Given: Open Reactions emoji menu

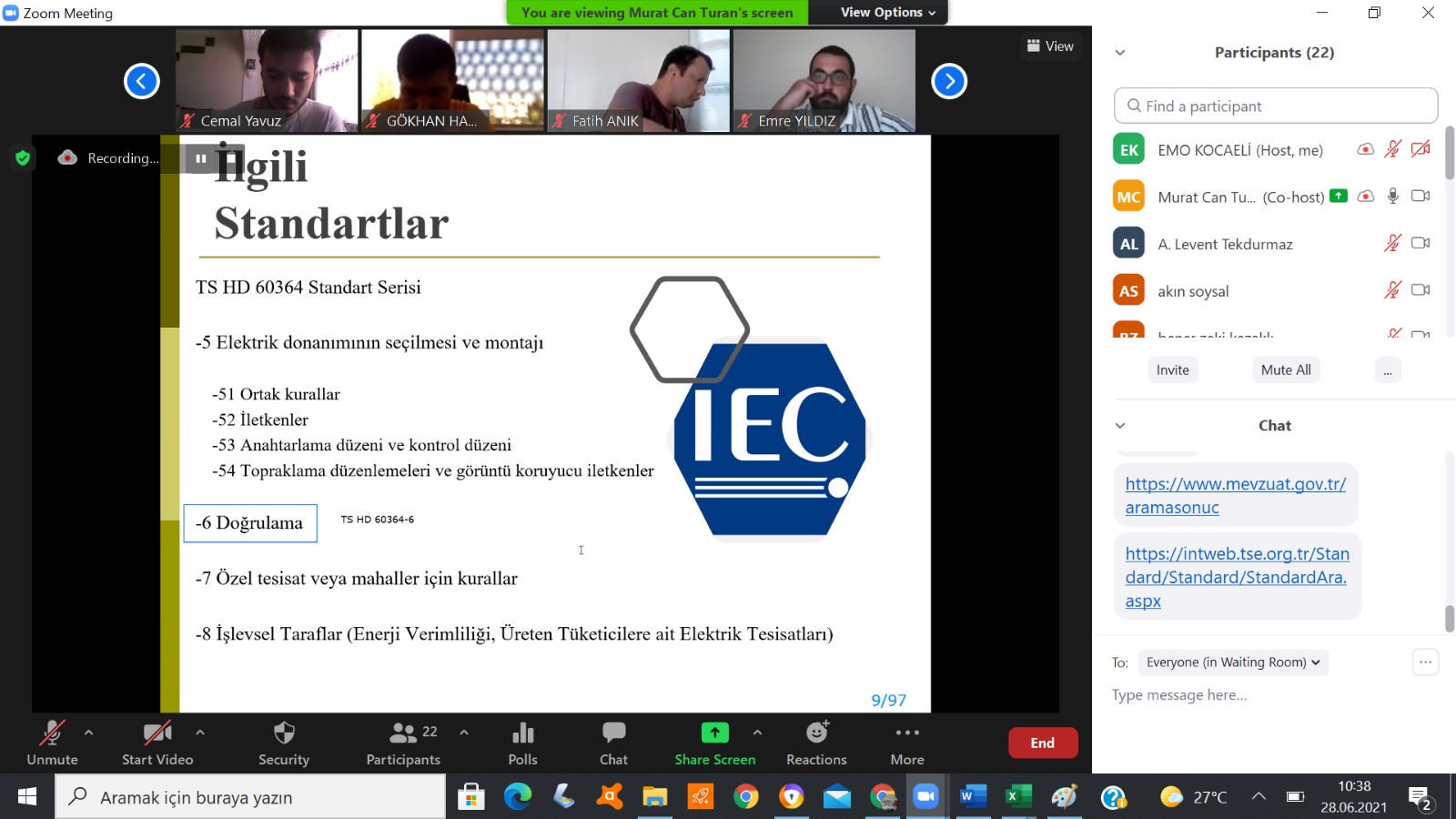Looking at the screenshot, I should coord(816,743).
